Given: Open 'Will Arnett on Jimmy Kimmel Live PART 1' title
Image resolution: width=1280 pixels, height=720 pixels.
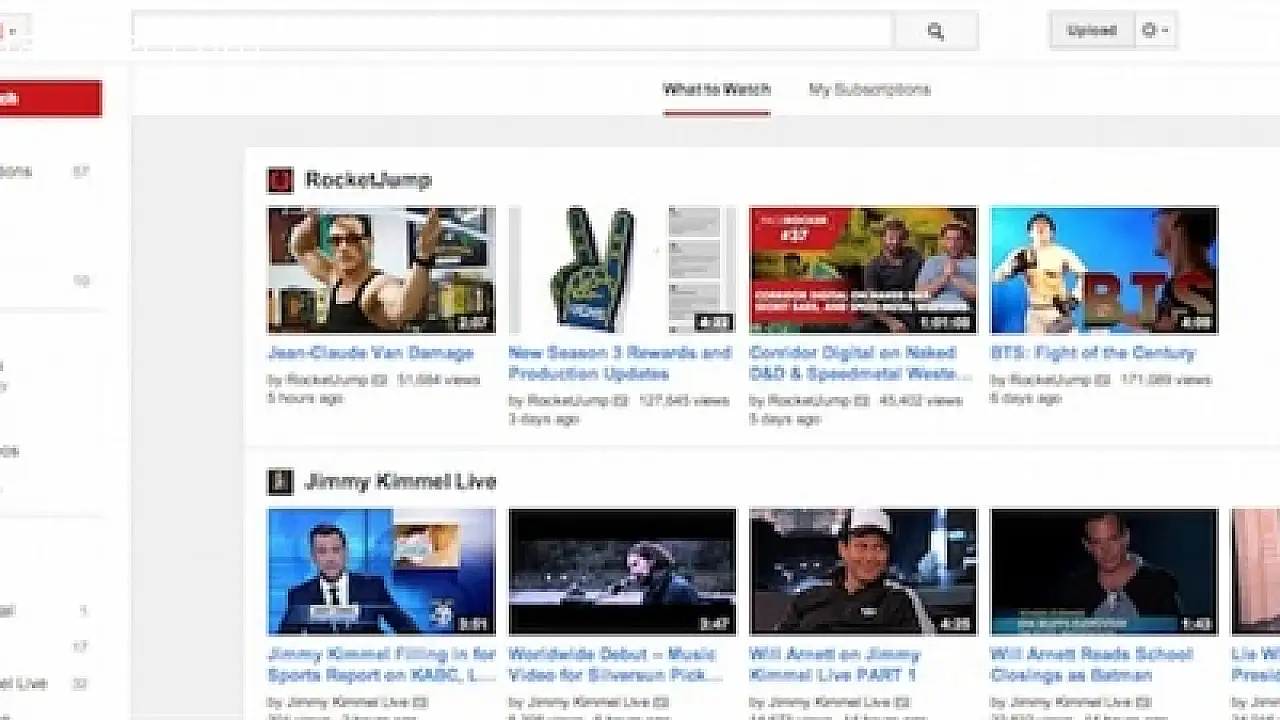Looking at the screenshot, I should click(x=835, y=665).
